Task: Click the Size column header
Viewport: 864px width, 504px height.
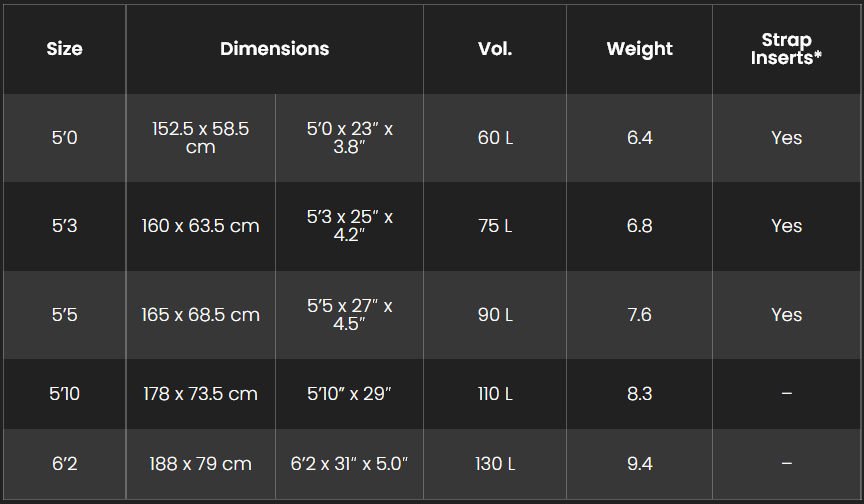Action: coord(64,49)
